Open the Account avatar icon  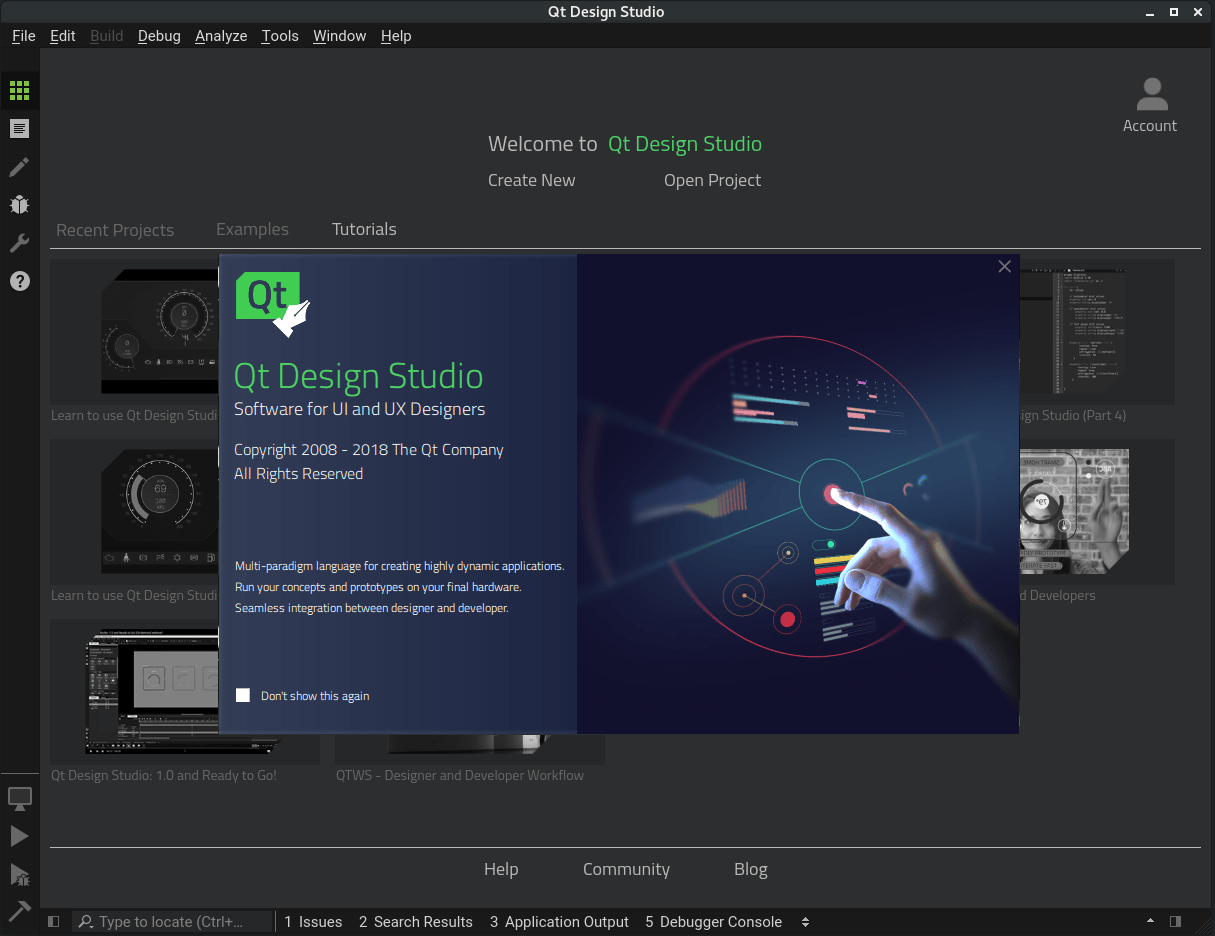point(1152,94)
